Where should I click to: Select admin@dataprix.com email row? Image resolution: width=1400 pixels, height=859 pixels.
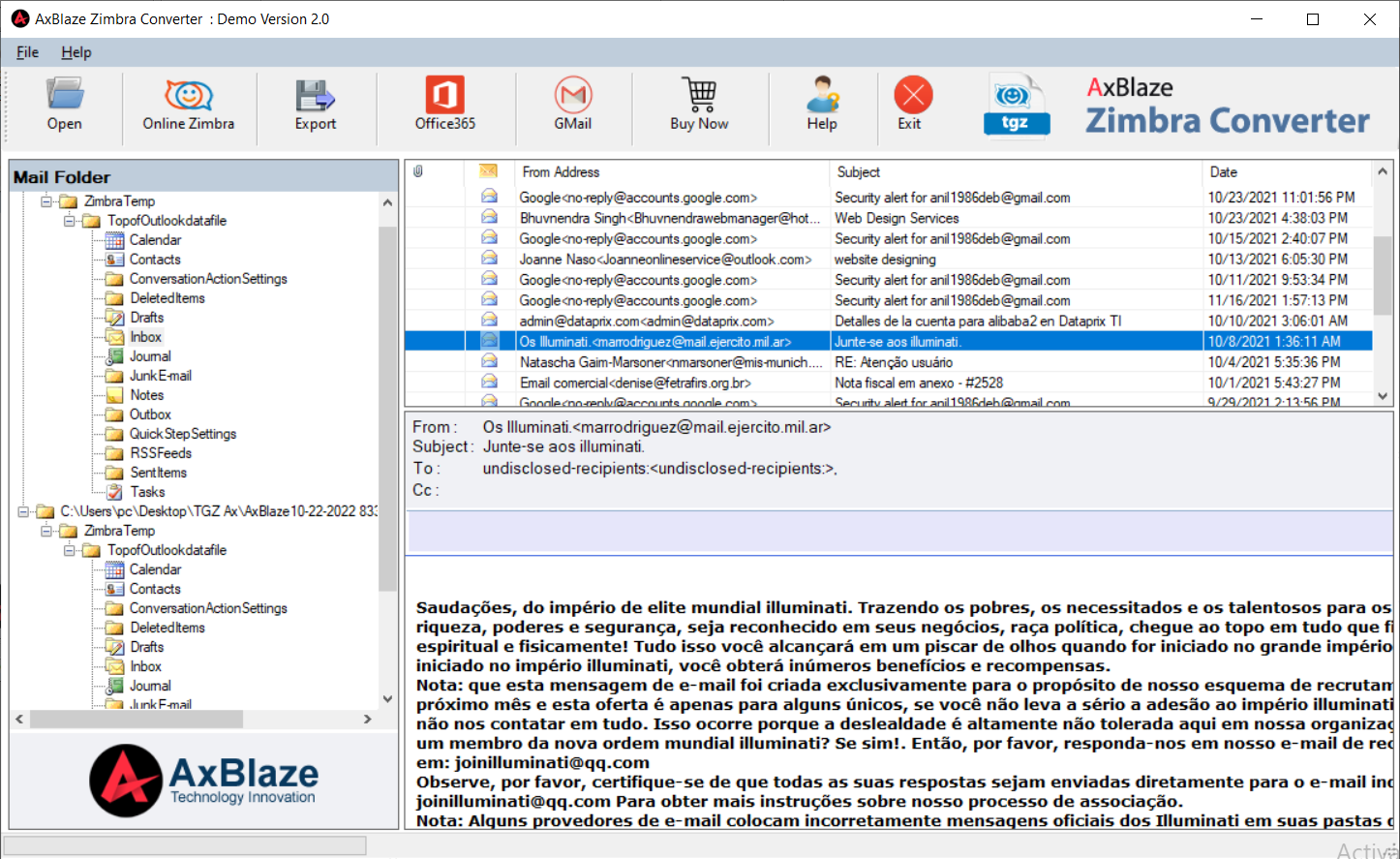(x=888, y=321)
